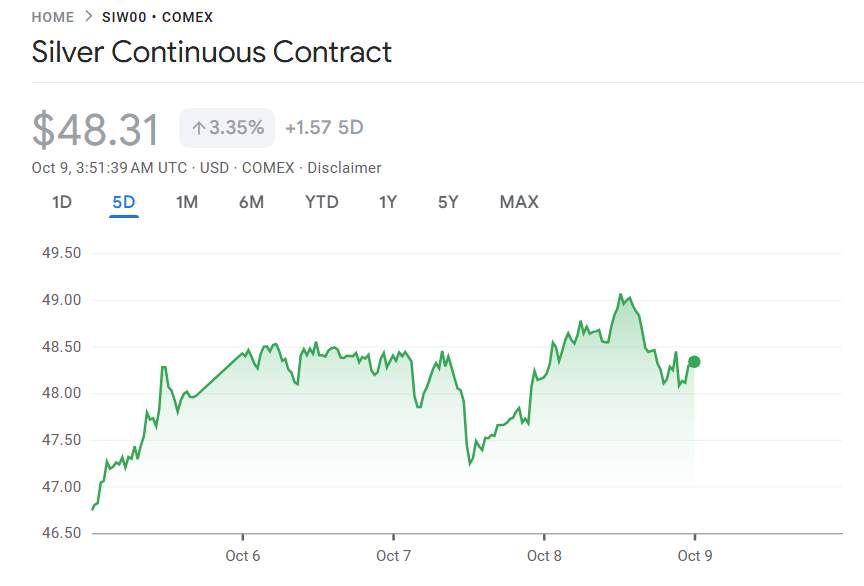This screenshot has height=586, width=864.
Task: Click the Oct 6 axis label
Action: [x=243, y=556]
